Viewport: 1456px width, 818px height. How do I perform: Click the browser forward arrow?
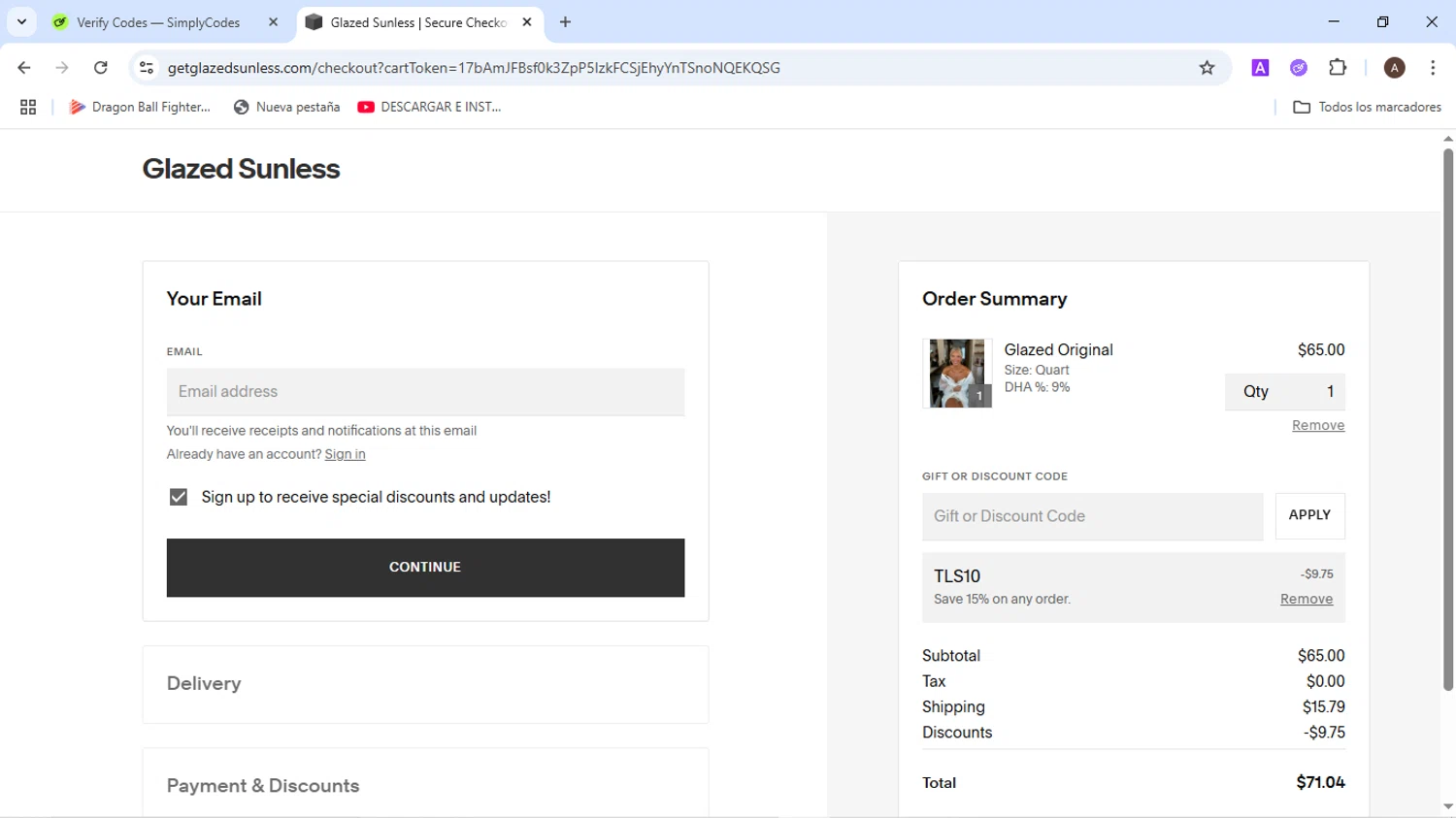point(62,68)
